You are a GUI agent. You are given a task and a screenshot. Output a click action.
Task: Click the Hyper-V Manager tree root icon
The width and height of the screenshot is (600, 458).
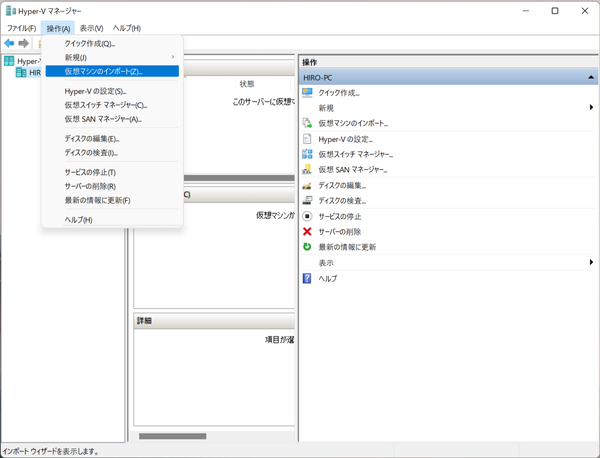point(9,61)
